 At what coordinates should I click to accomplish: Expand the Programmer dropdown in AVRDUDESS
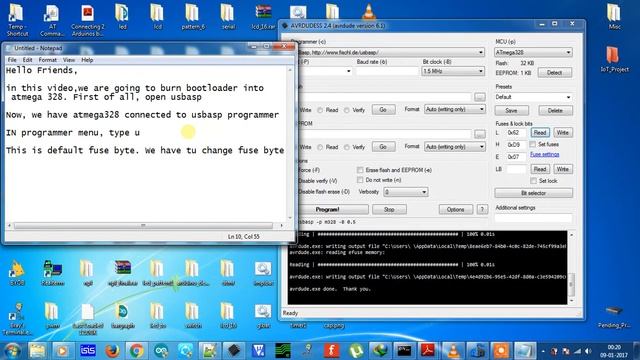(480, 53)
